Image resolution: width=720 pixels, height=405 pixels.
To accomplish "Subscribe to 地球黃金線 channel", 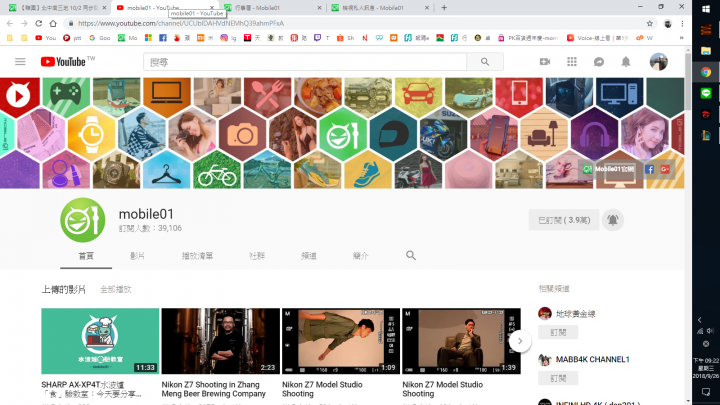I will click(558, 332).
